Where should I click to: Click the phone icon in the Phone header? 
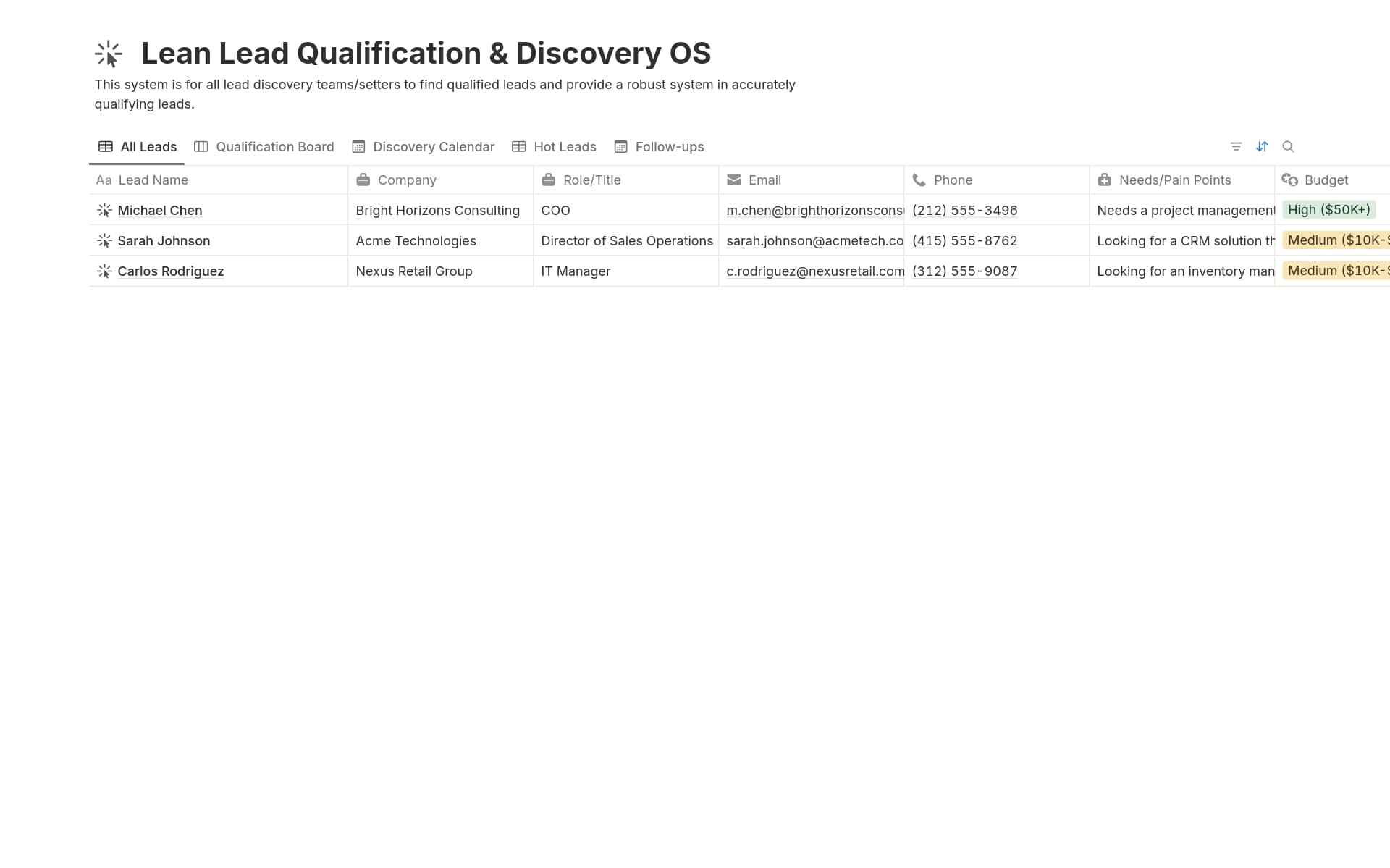[918, 180]
